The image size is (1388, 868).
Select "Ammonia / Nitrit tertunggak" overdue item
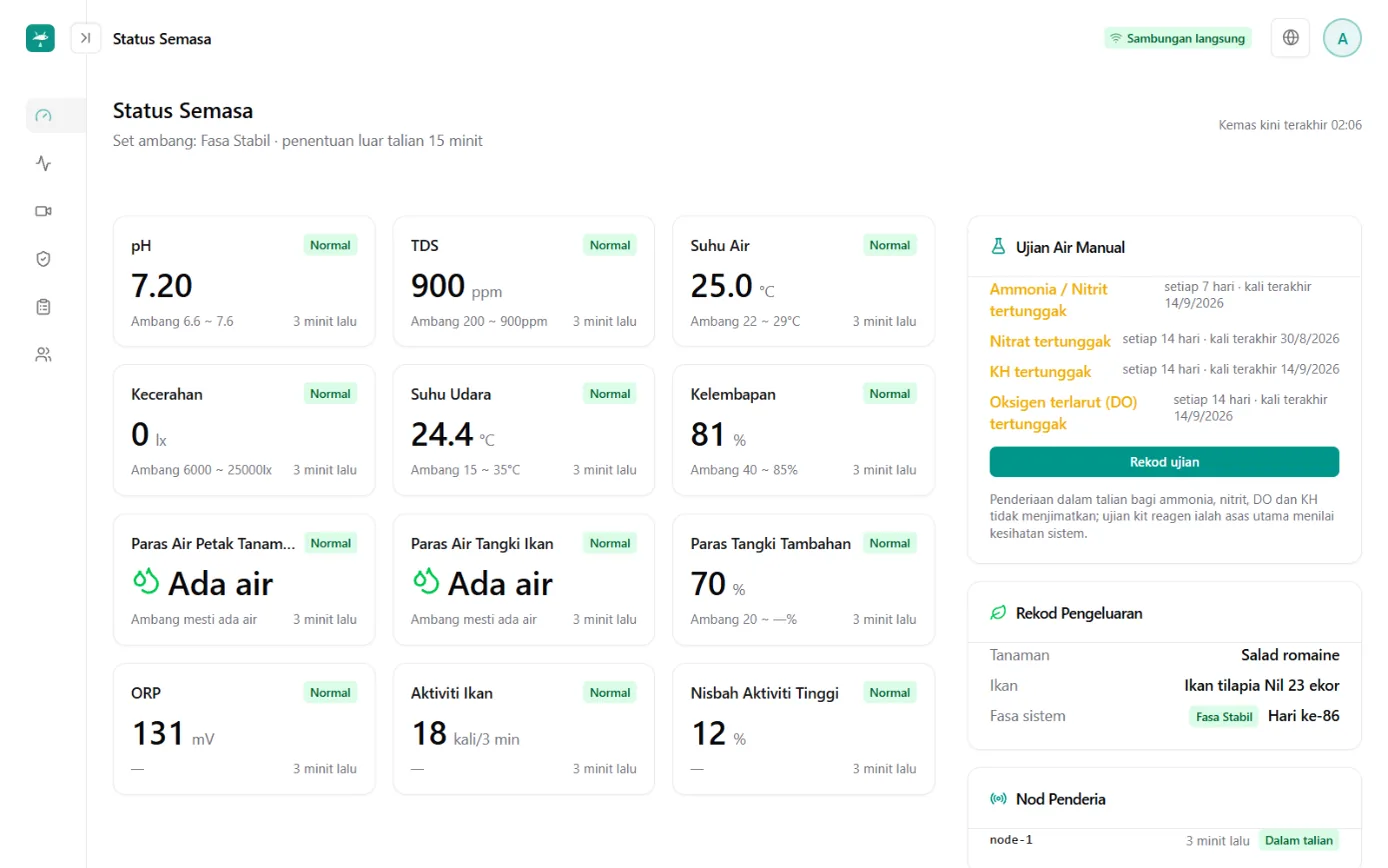click(1049, 300)
